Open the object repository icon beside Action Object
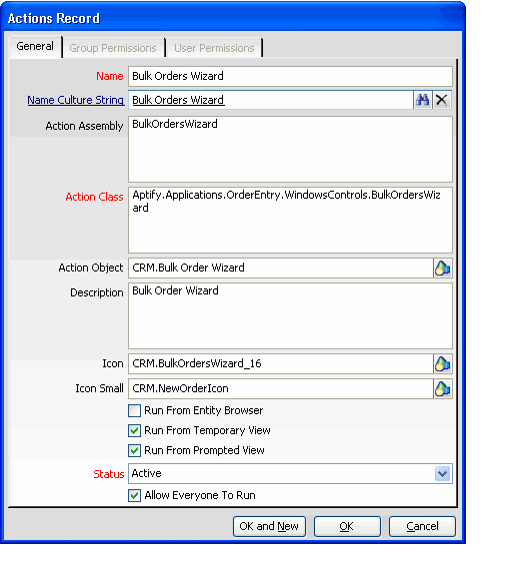 coord(442,268)
